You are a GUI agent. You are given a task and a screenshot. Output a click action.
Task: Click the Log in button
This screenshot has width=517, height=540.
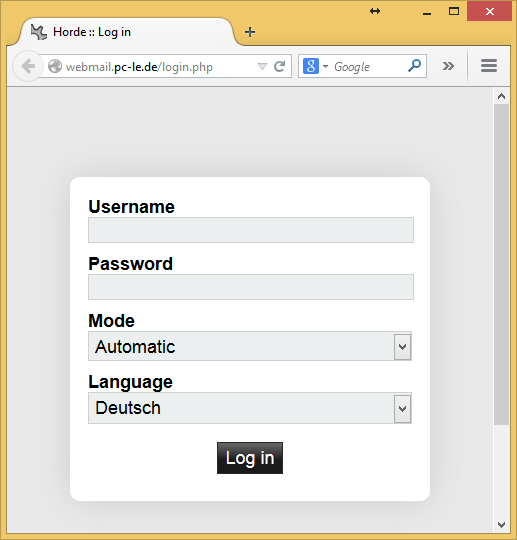tap(250, 458)
